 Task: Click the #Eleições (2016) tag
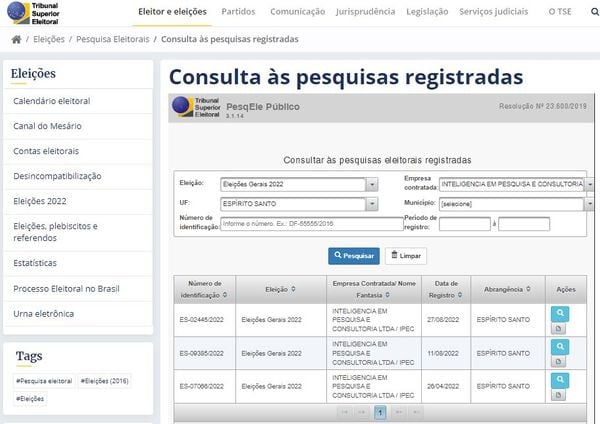(104, 381)
